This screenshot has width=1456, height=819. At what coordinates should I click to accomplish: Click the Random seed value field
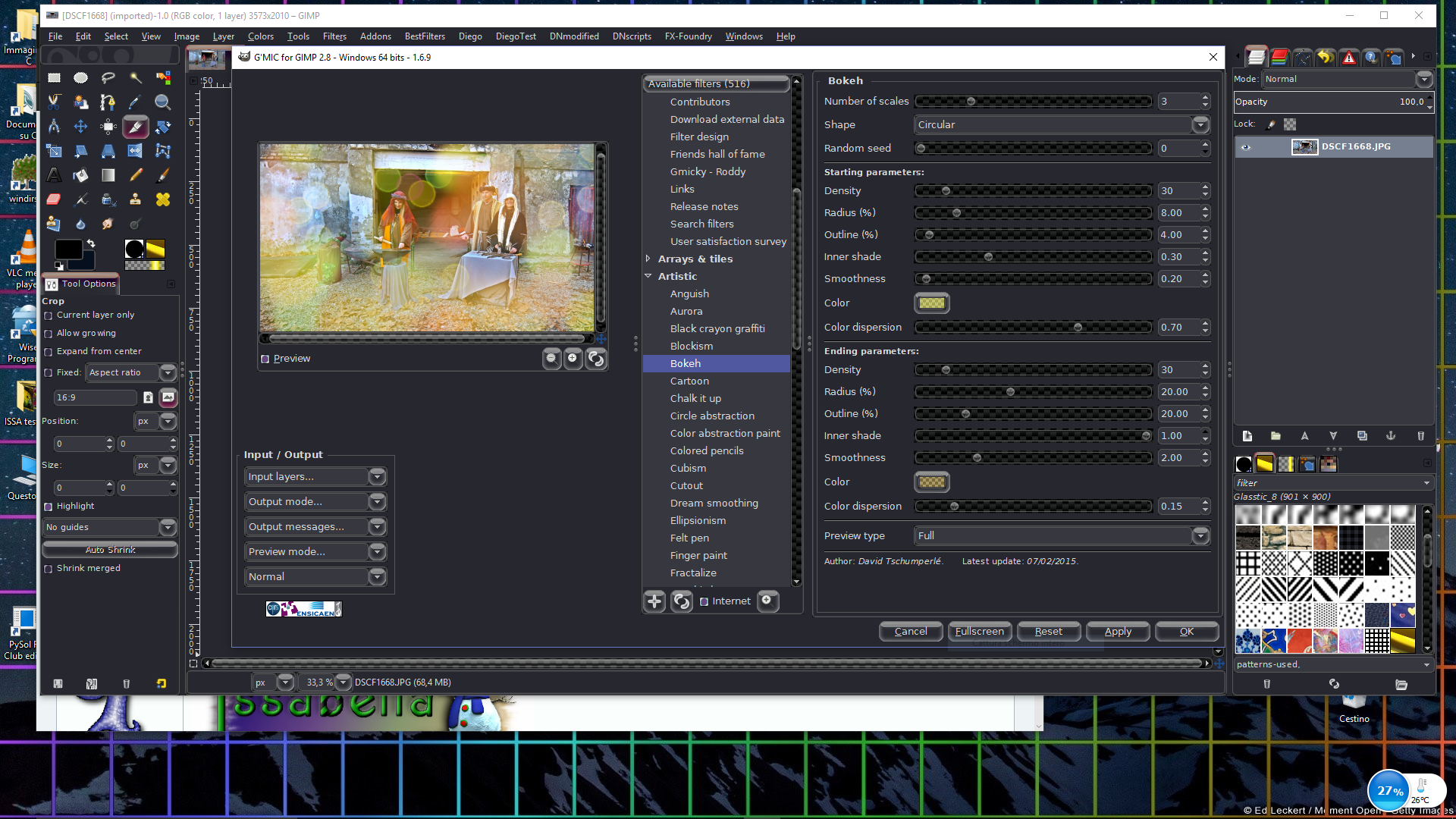[1178, 149]
